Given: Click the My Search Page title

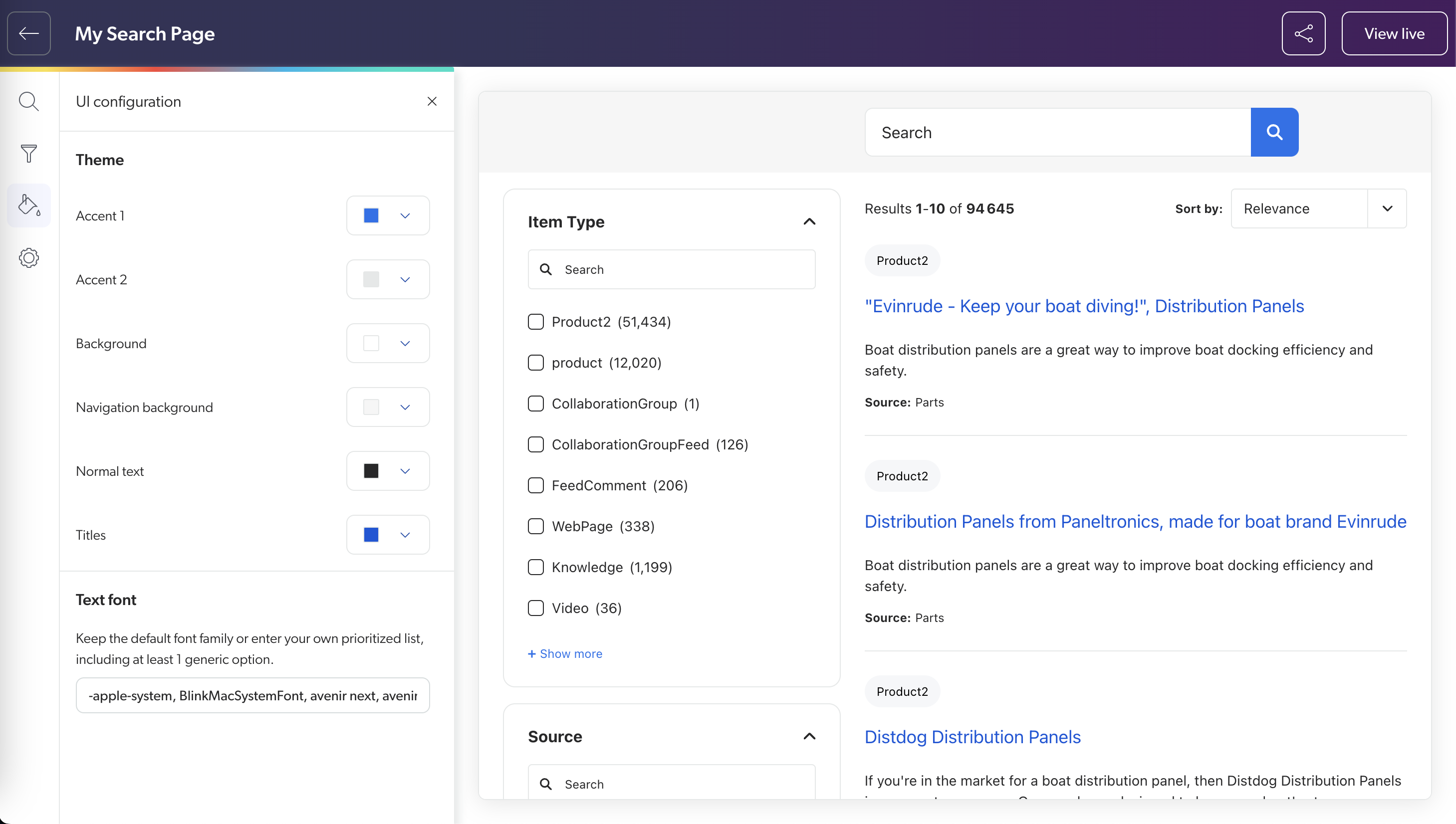Looking at the screenshot, I should coord(145,33).
